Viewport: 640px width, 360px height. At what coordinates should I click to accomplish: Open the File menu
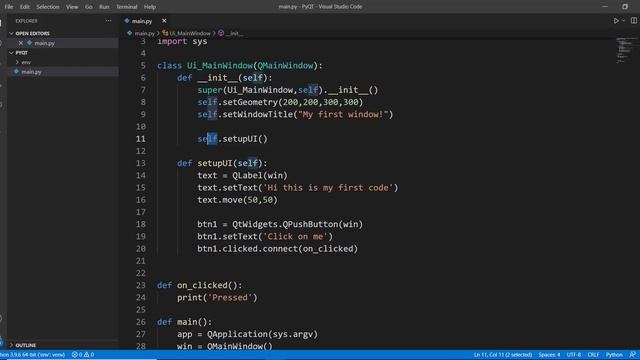click(x=9, y=7)
